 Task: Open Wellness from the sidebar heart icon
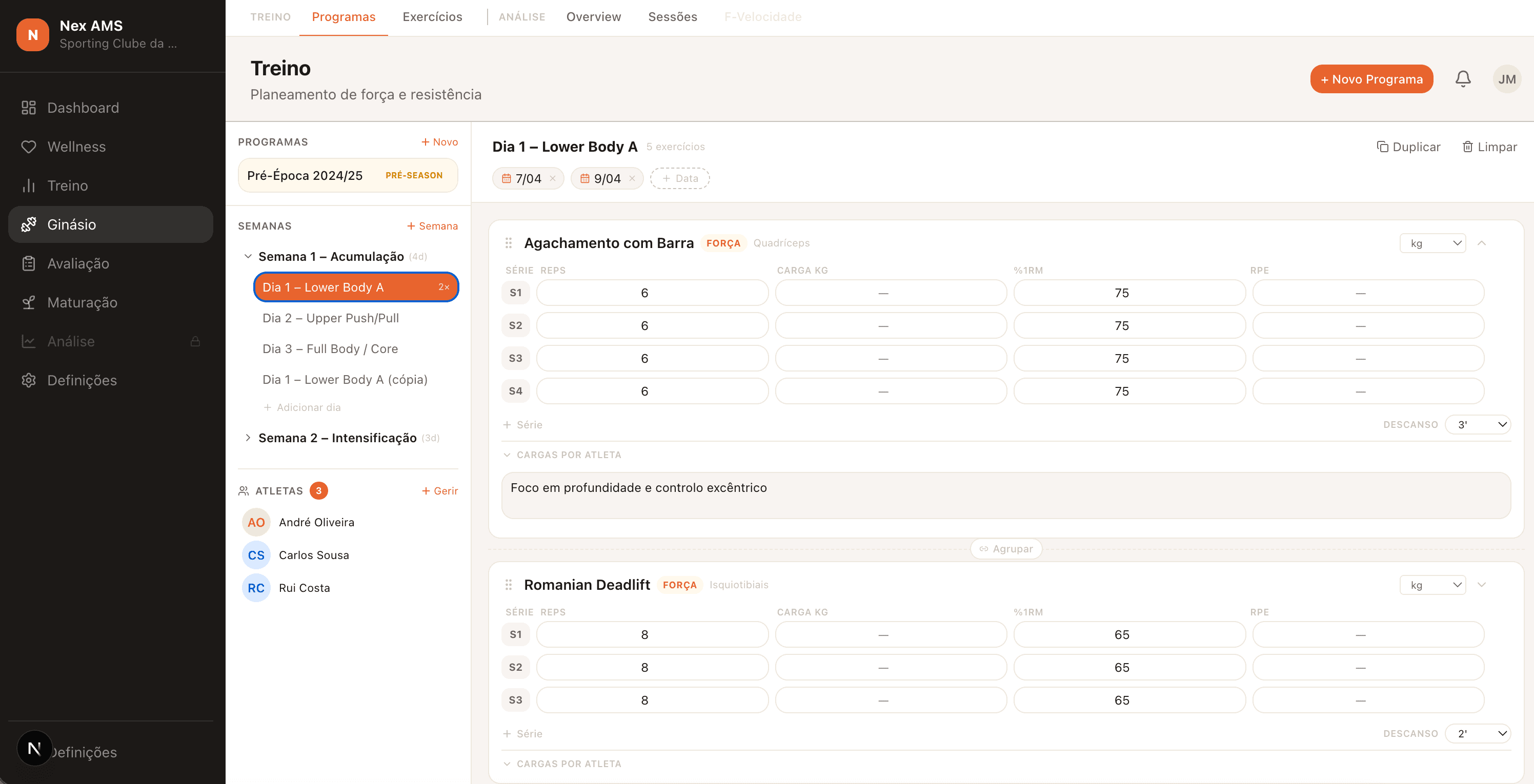click(29, 147)
